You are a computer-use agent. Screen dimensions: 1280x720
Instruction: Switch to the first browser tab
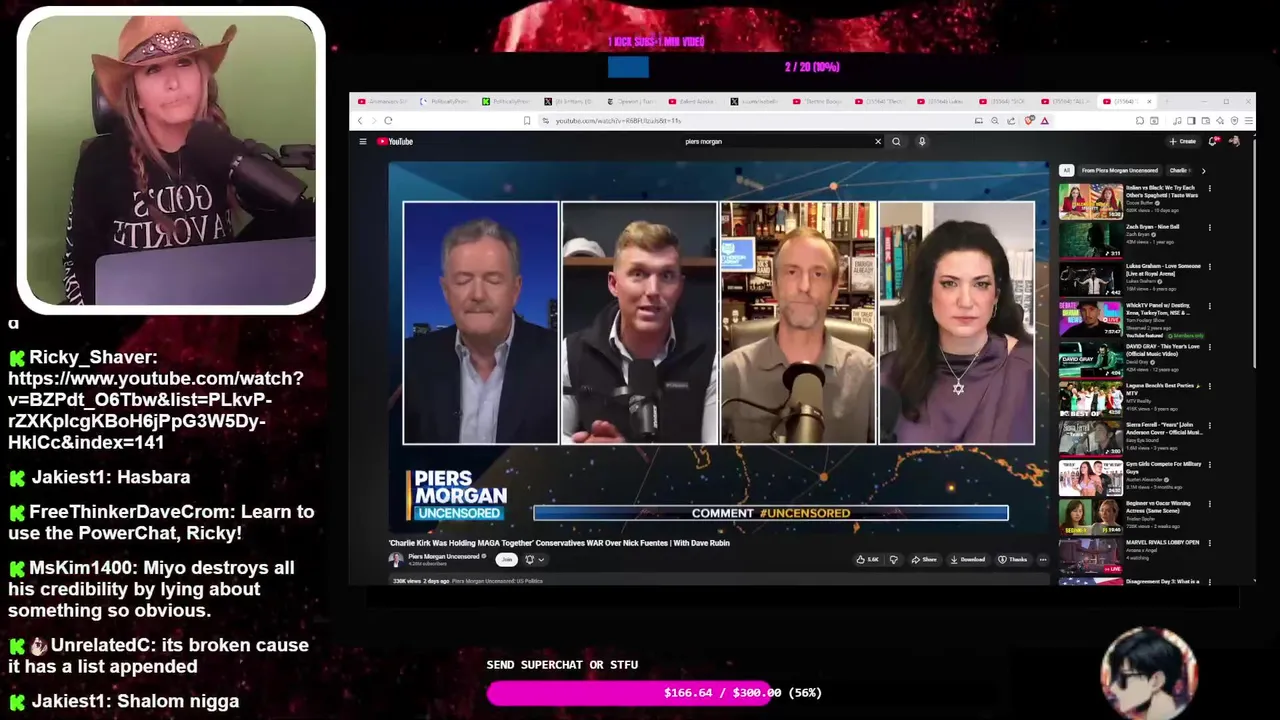pyautogui.click(x=385, y=101)
